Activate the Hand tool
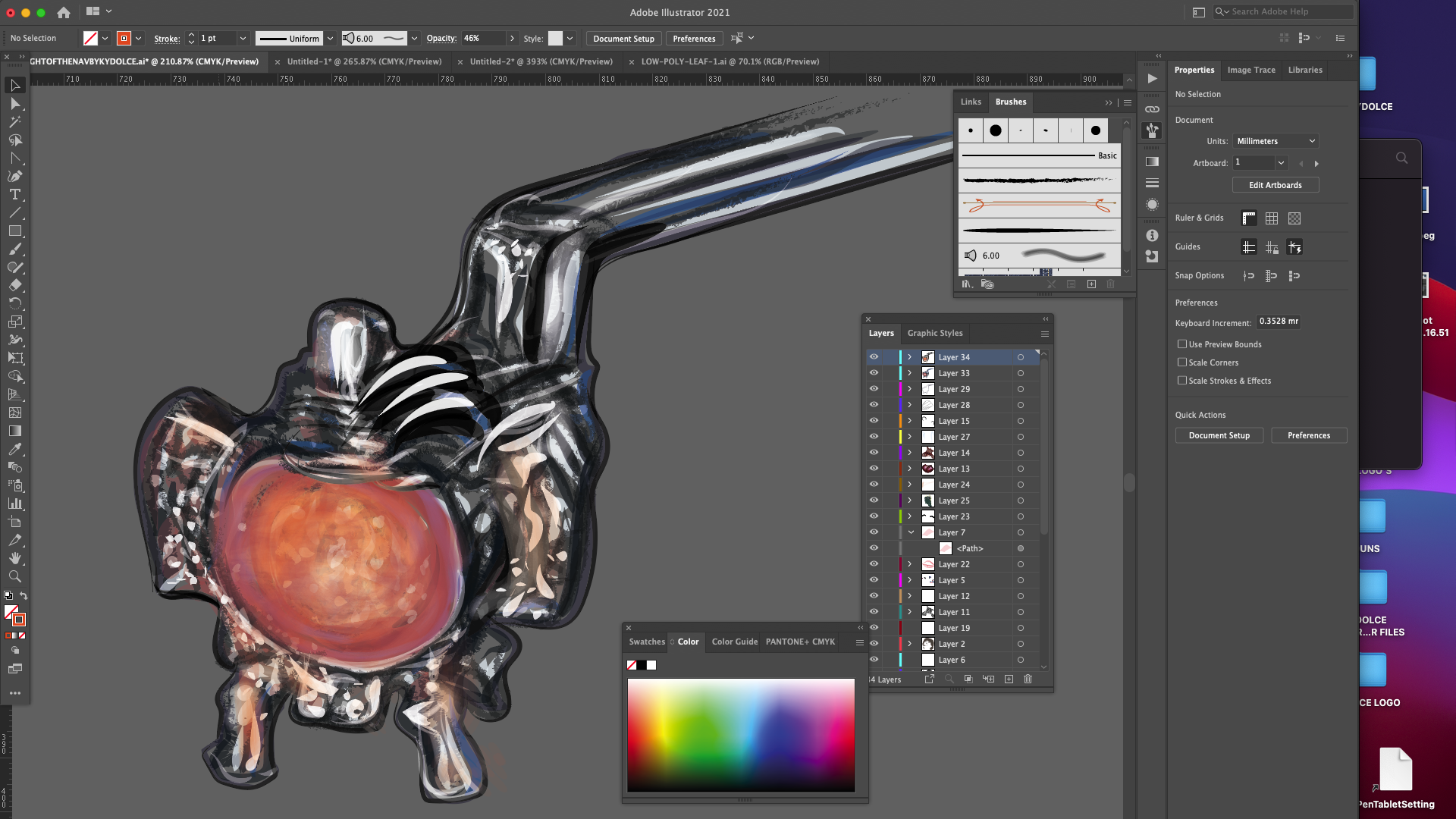The image size is (1456, 819). click(14, 558)
